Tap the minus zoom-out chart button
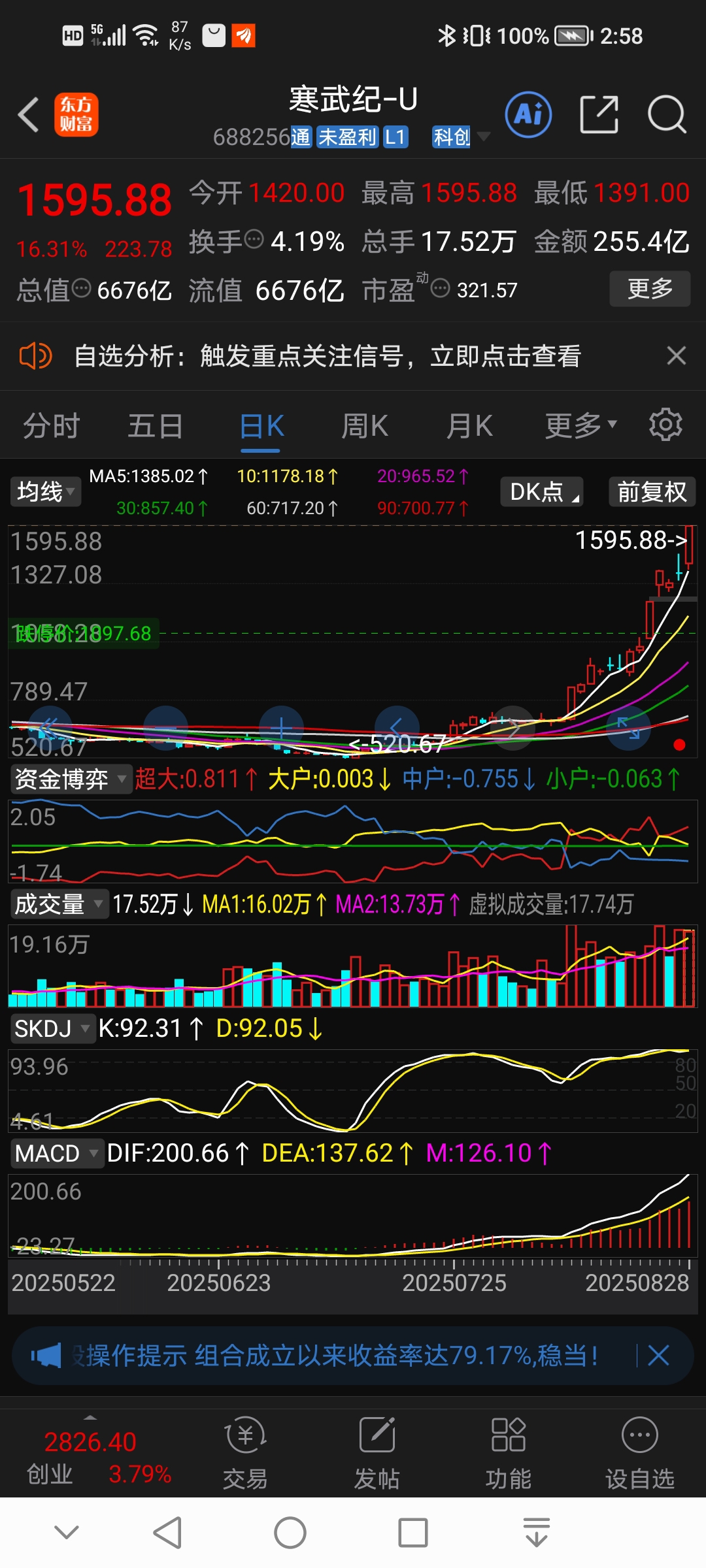 pyautogui.click(x=165, y=728)
